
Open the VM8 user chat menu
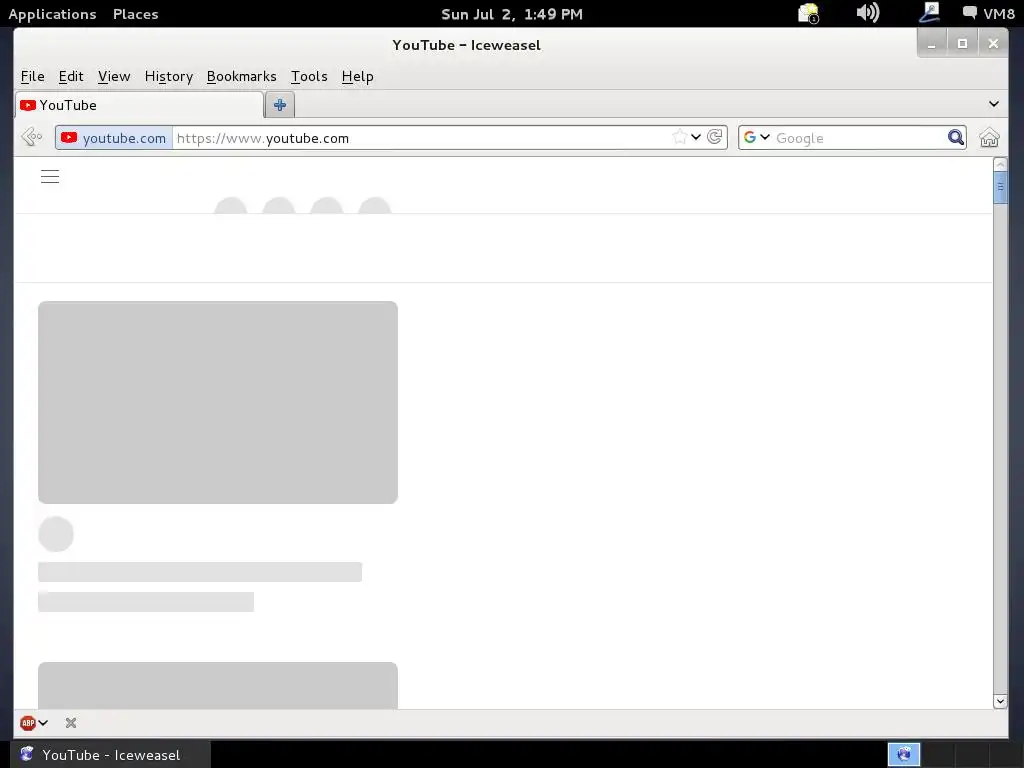tap(989, 14)
